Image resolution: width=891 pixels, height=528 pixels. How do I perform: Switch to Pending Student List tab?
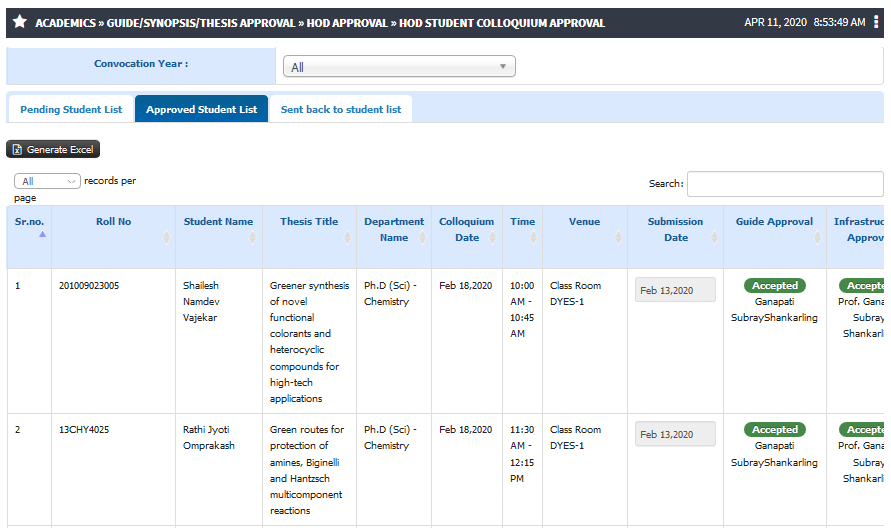[x=71, y=109]
